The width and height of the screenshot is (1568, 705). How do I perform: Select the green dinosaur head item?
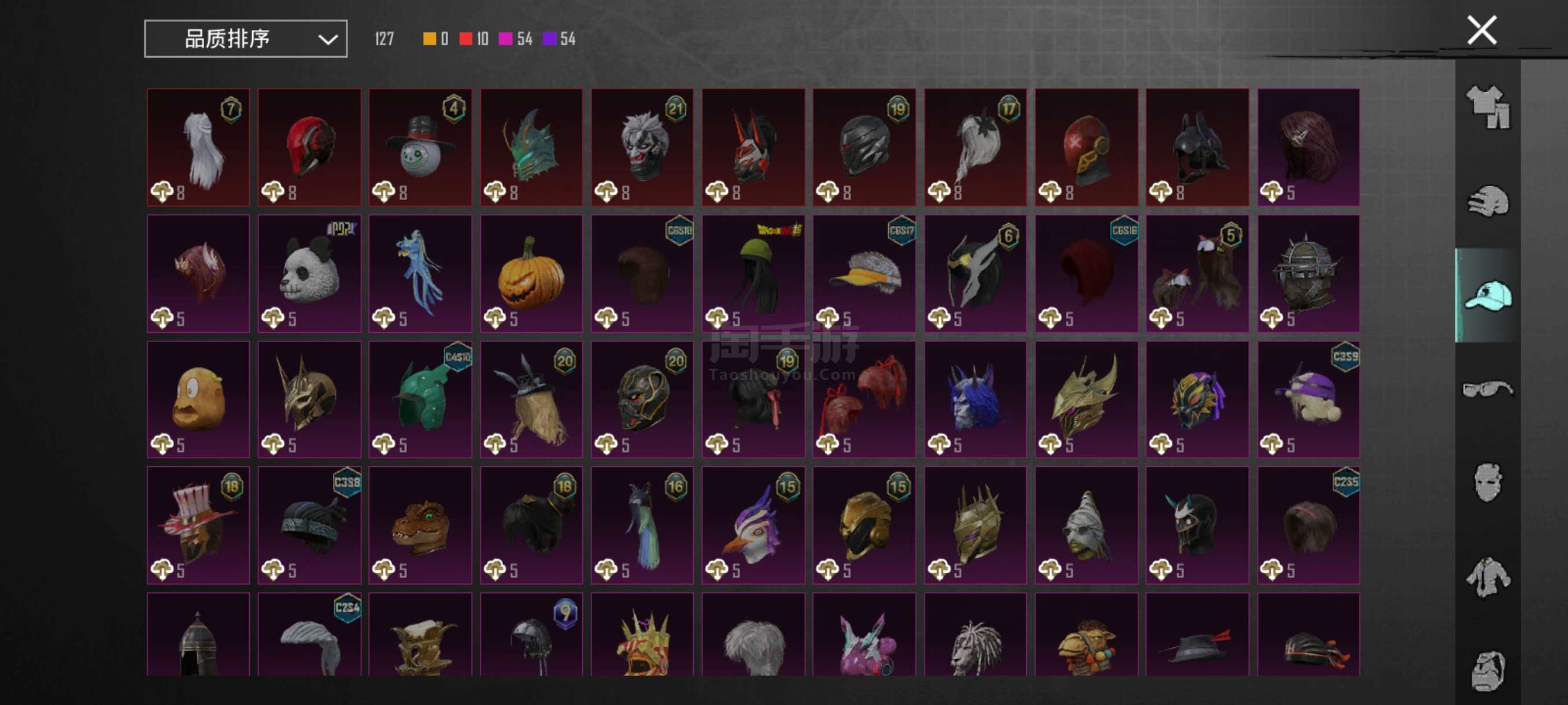tap(420, 525)
